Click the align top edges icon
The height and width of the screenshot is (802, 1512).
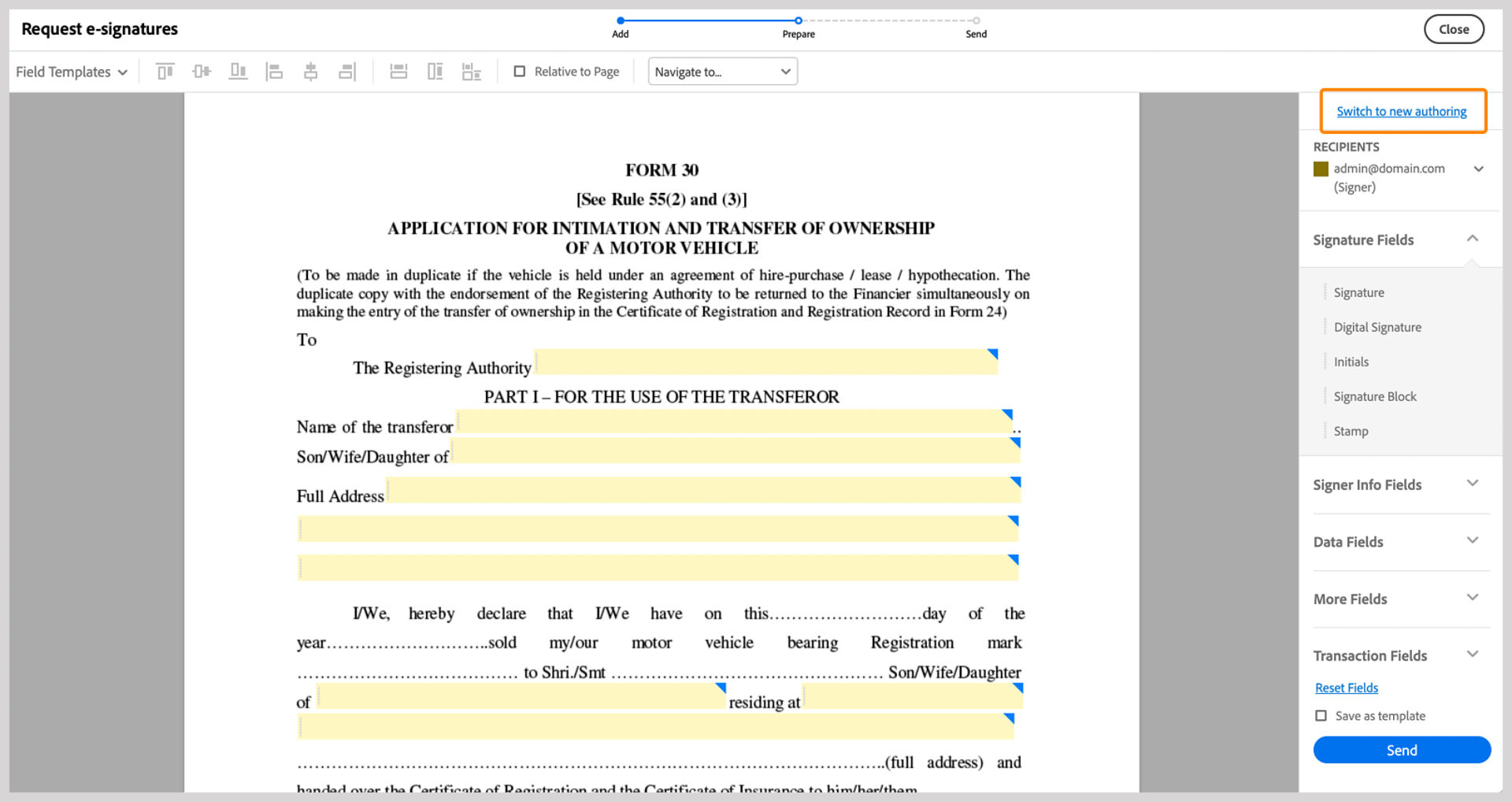click(165, 72)
